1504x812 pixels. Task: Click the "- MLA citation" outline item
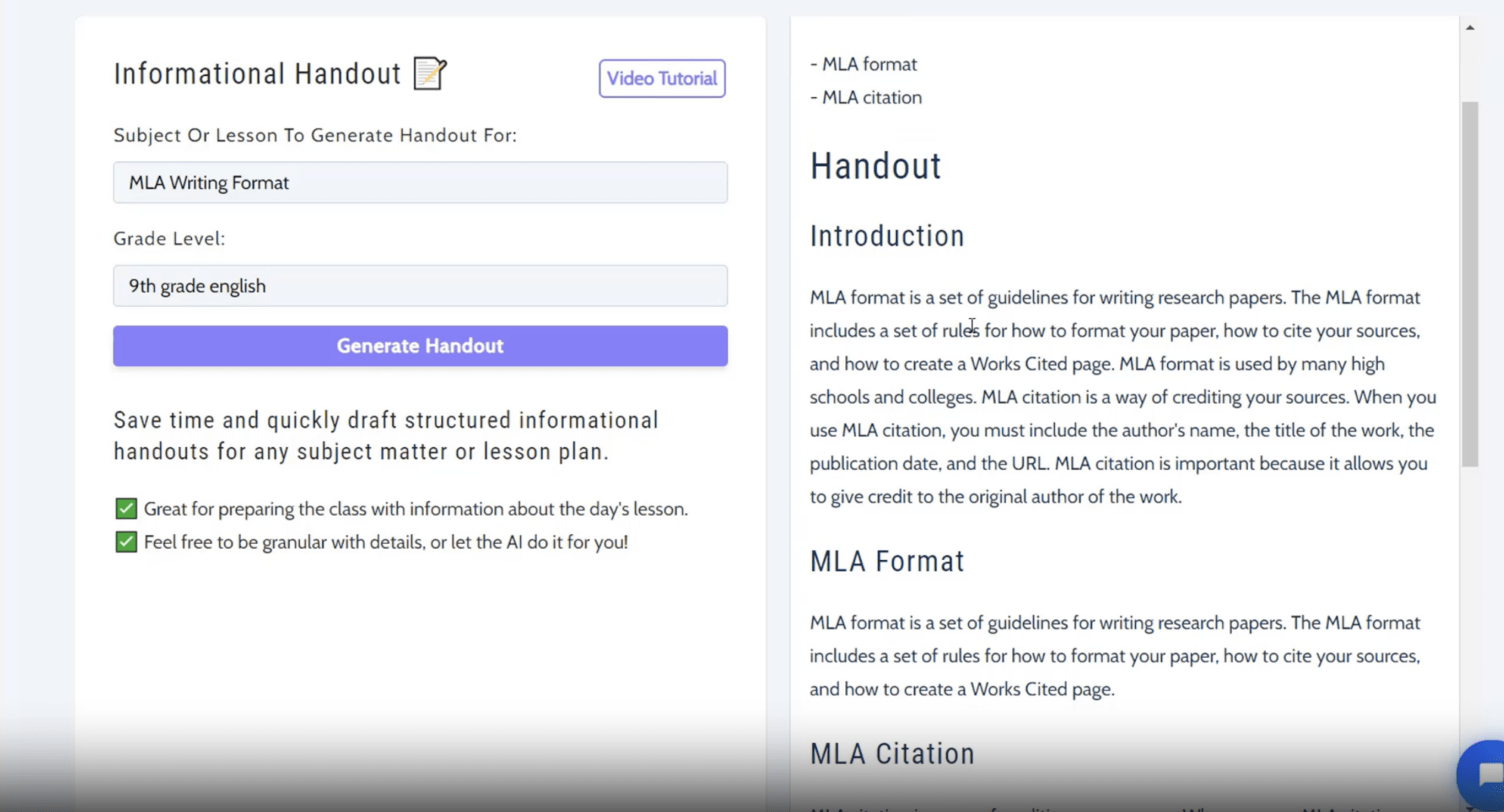[866, 98]
